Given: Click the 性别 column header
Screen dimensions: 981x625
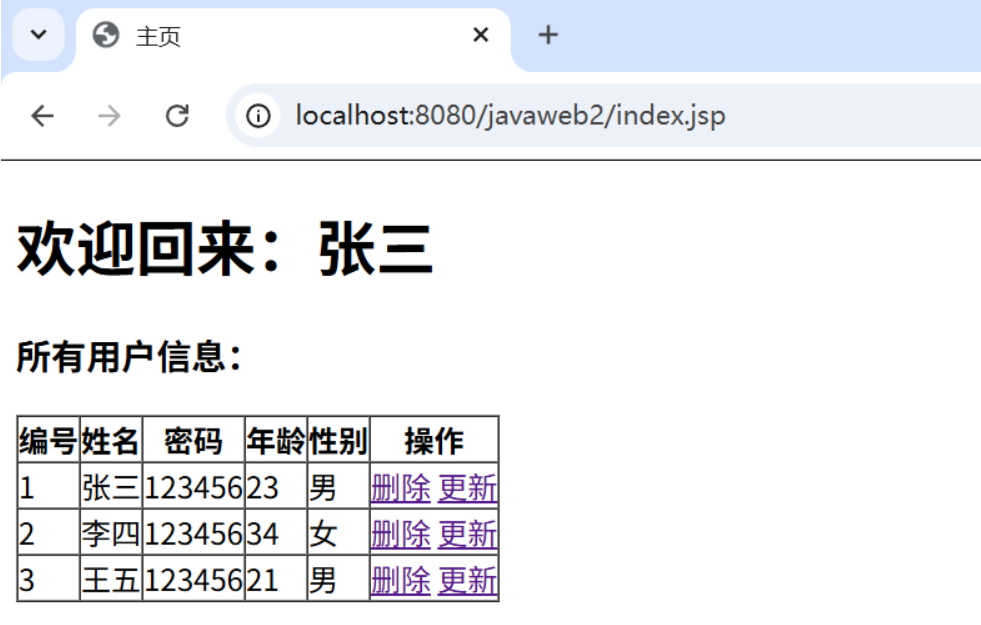Looking at the screenshot, I should pyautogui.click(x=338, y=440).
